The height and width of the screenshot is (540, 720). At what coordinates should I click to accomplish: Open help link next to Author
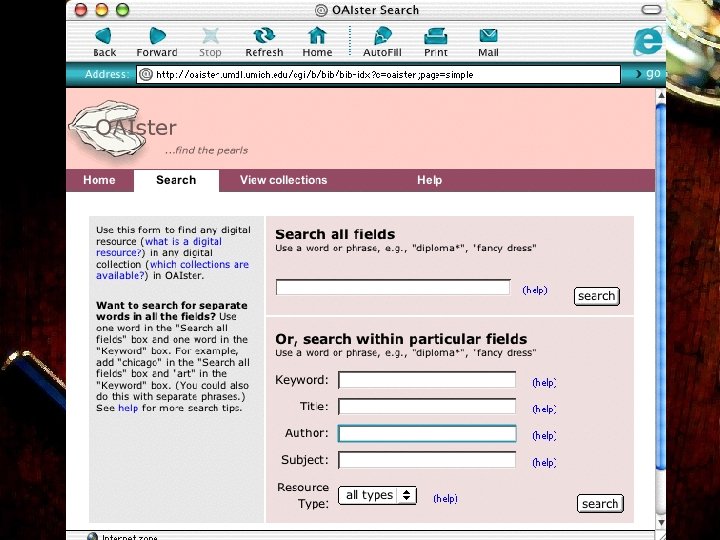click(544, 435)
